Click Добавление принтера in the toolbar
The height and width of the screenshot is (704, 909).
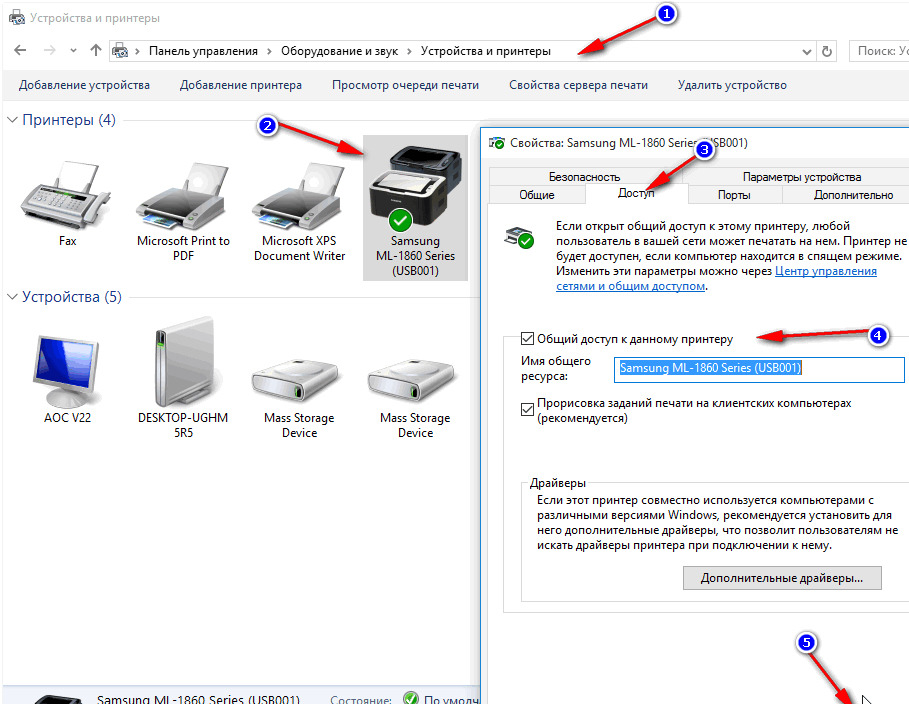point(241,85)
